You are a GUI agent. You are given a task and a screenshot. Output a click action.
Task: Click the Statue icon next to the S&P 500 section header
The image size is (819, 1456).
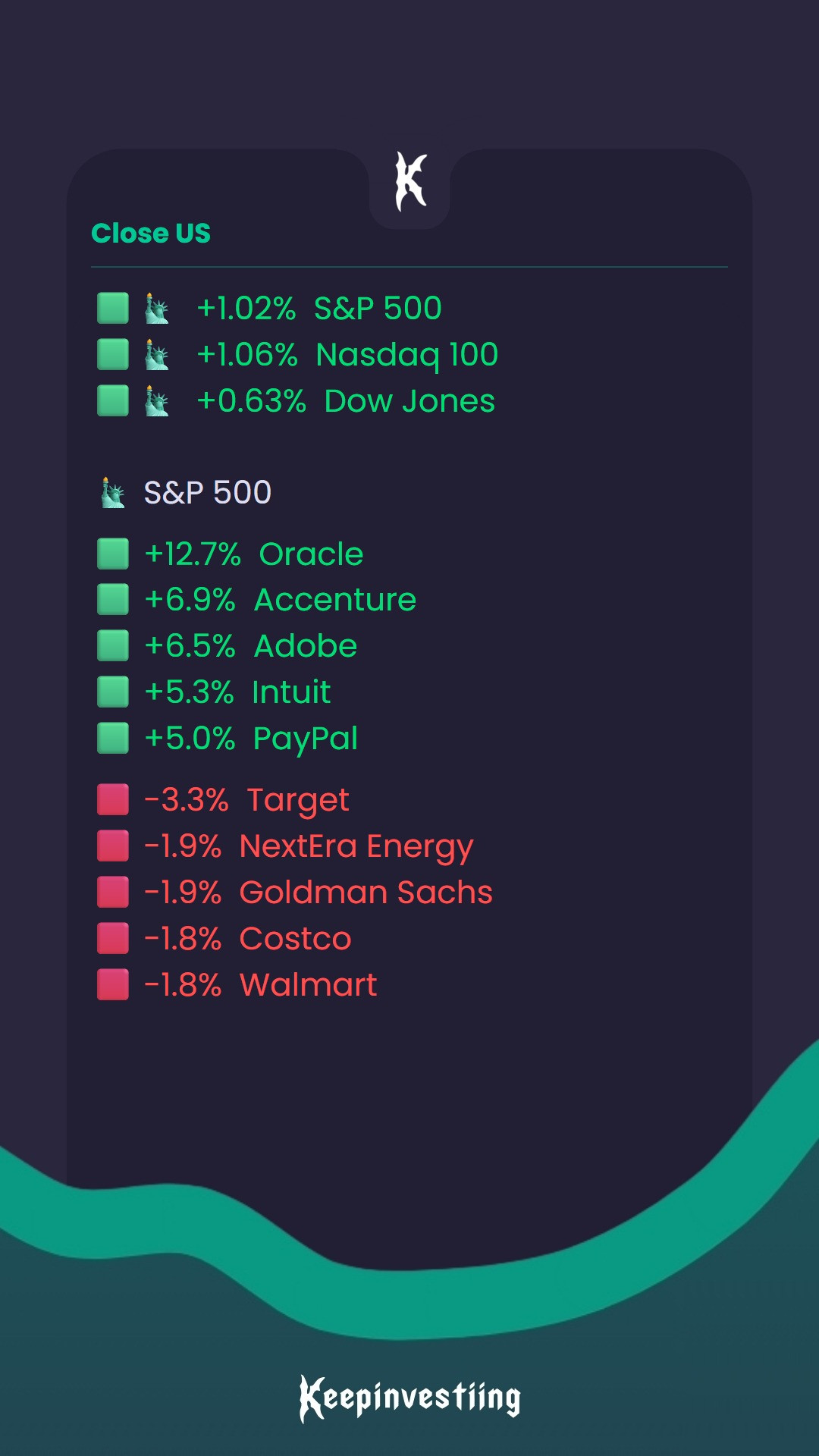[113, 493]
